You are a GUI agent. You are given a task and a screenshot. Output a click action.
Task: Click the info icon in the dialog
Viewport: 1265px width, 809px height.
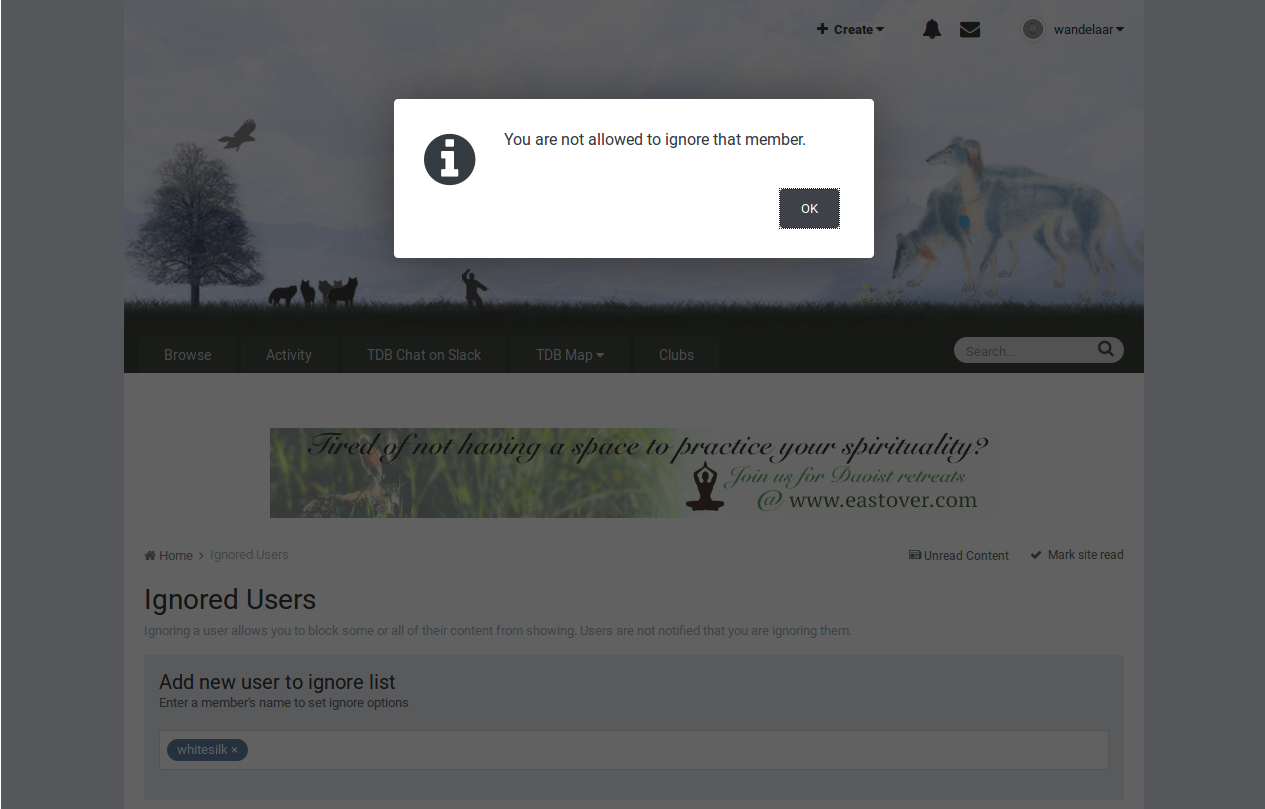[x=450, y=159]
